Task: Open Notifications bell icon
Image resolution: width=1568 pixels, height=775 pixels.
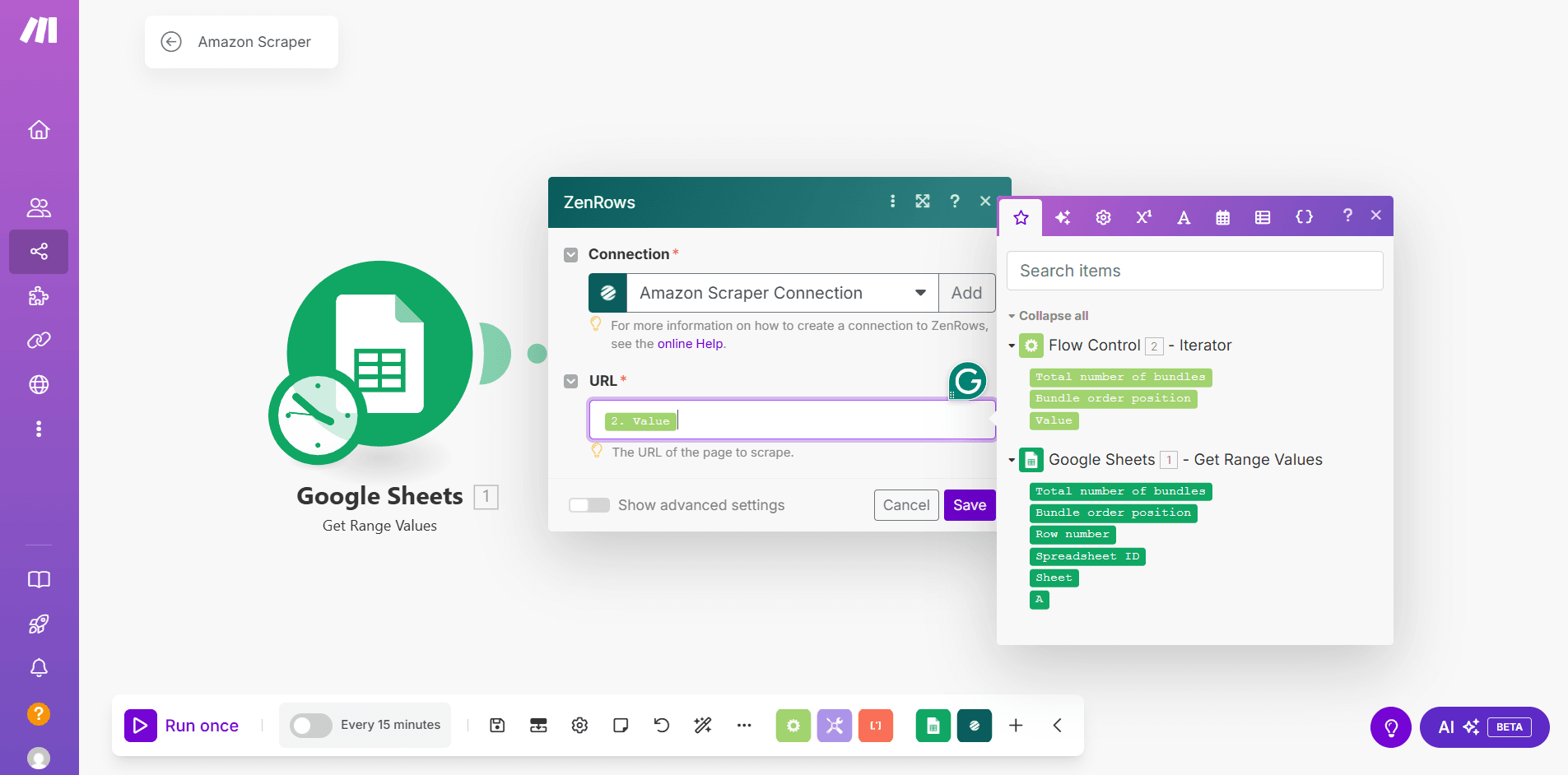Action: pyautogui.click(x=39, y=667)
